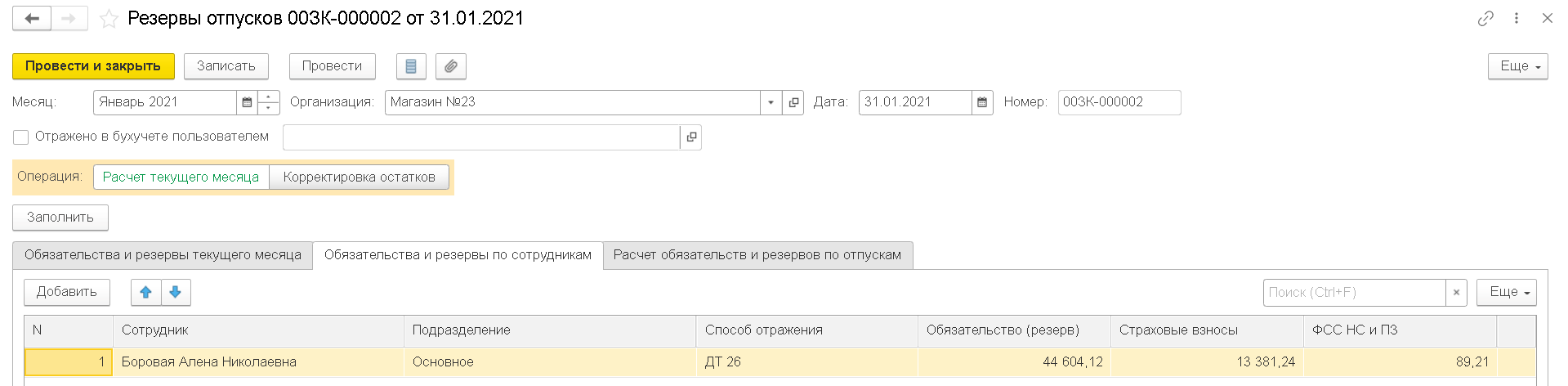Open calendar picker for Месяц field
The width and height of the screenshot is (1568, 386).
pos(247,102)
